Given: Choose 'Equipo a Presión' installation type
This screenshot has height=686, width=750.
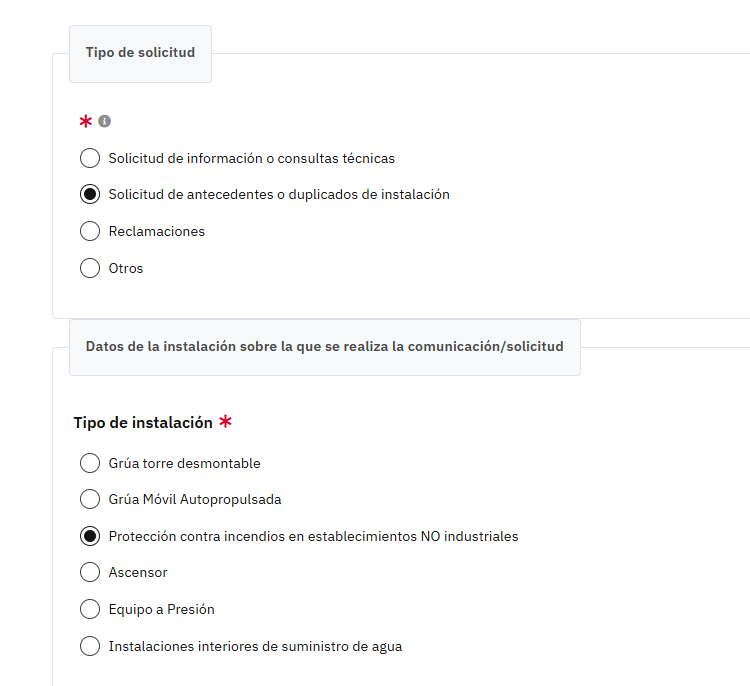Looking at the screenshot, I should 90,609.
